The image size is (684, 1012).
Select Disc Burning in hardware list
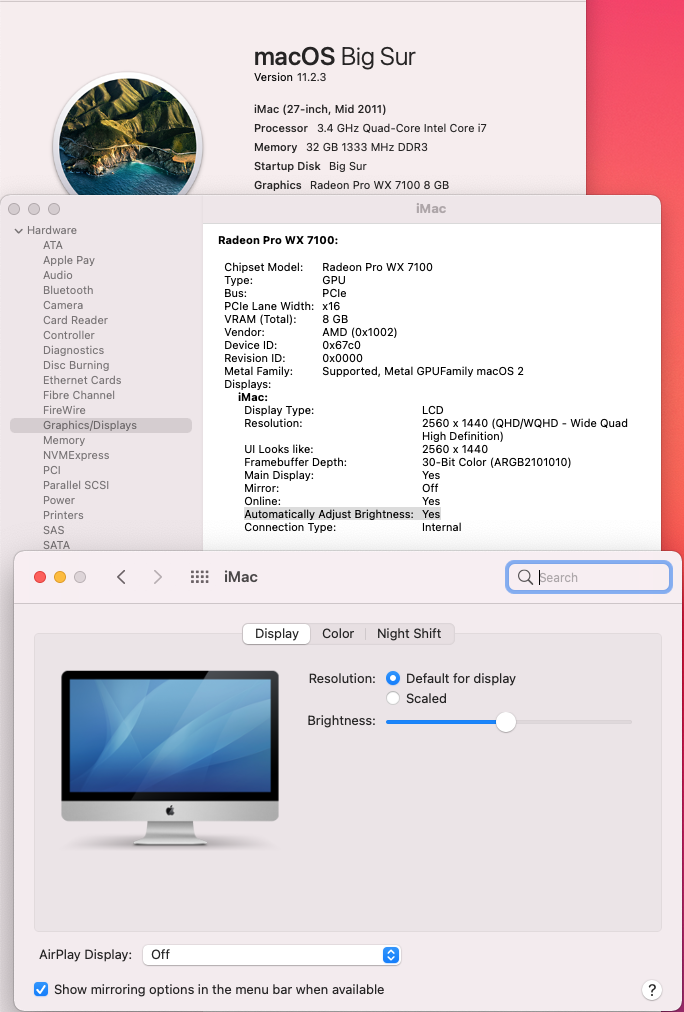coord(76,365)
